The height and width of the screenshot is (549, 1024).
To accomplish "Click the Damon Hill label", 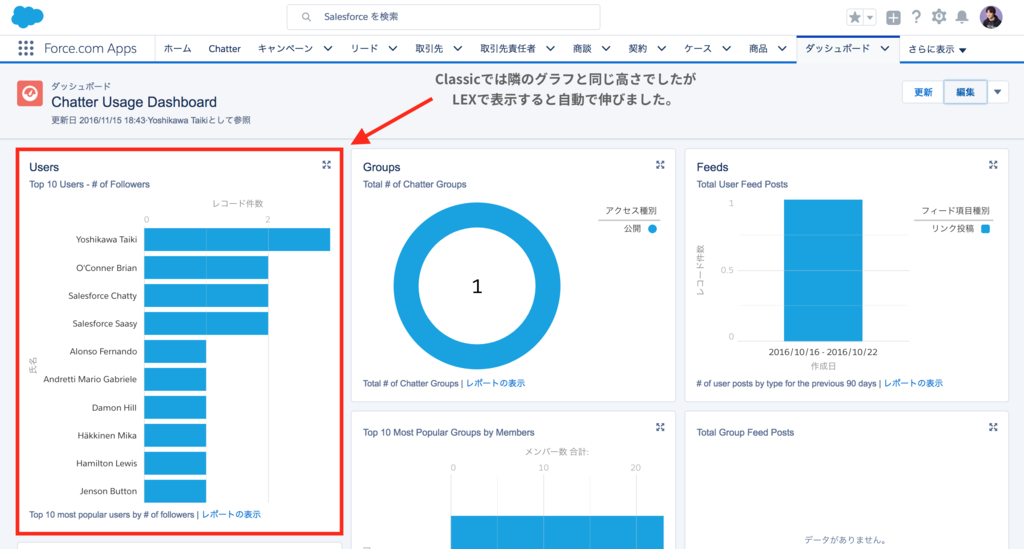I will click(x=114, y=407).
